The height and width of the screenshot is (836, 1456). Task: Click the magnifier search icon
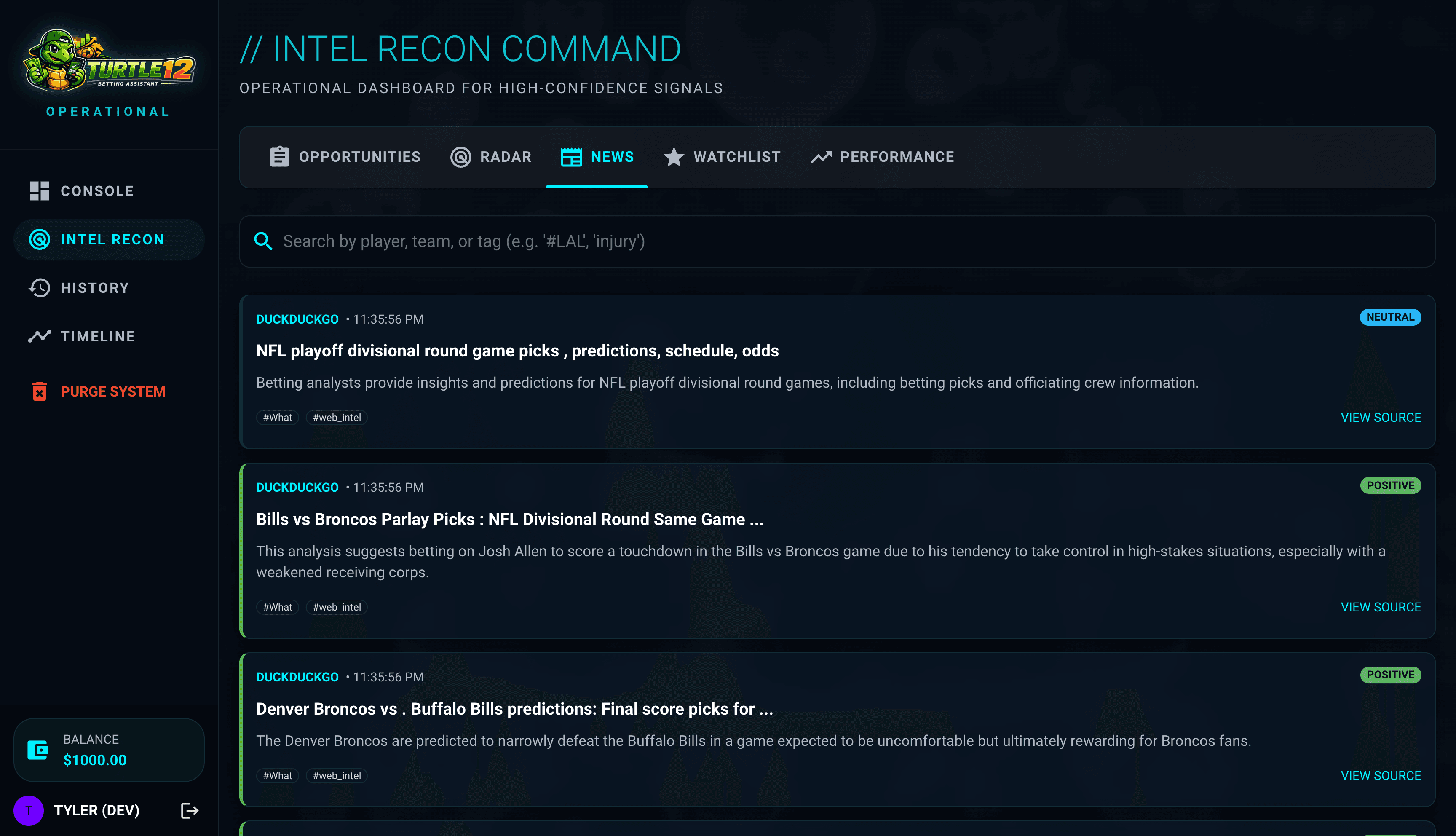pos(263,241)
